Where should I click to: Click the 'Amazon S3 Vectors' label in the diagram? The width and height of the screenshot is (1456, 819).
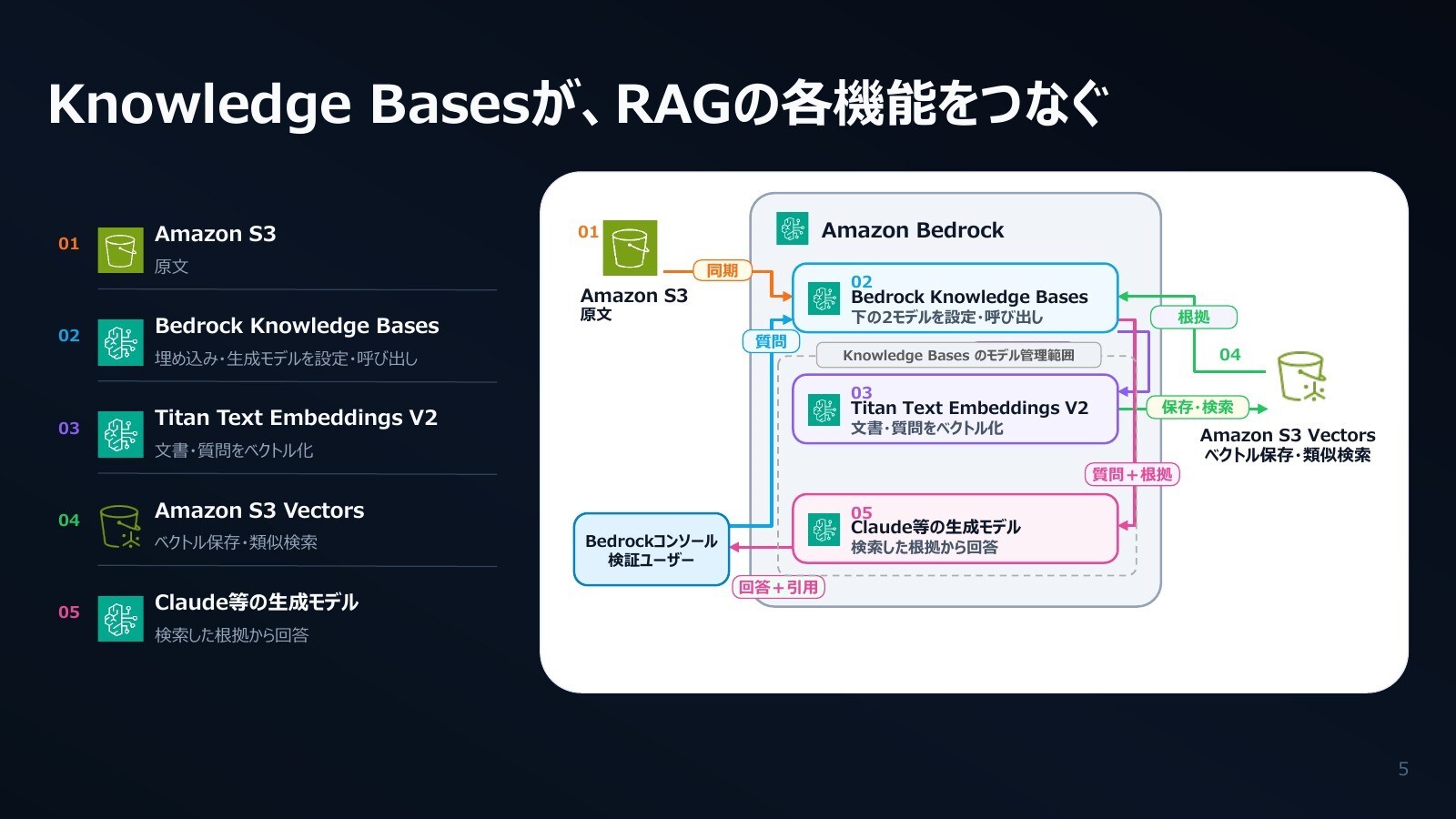(1288, 435)
